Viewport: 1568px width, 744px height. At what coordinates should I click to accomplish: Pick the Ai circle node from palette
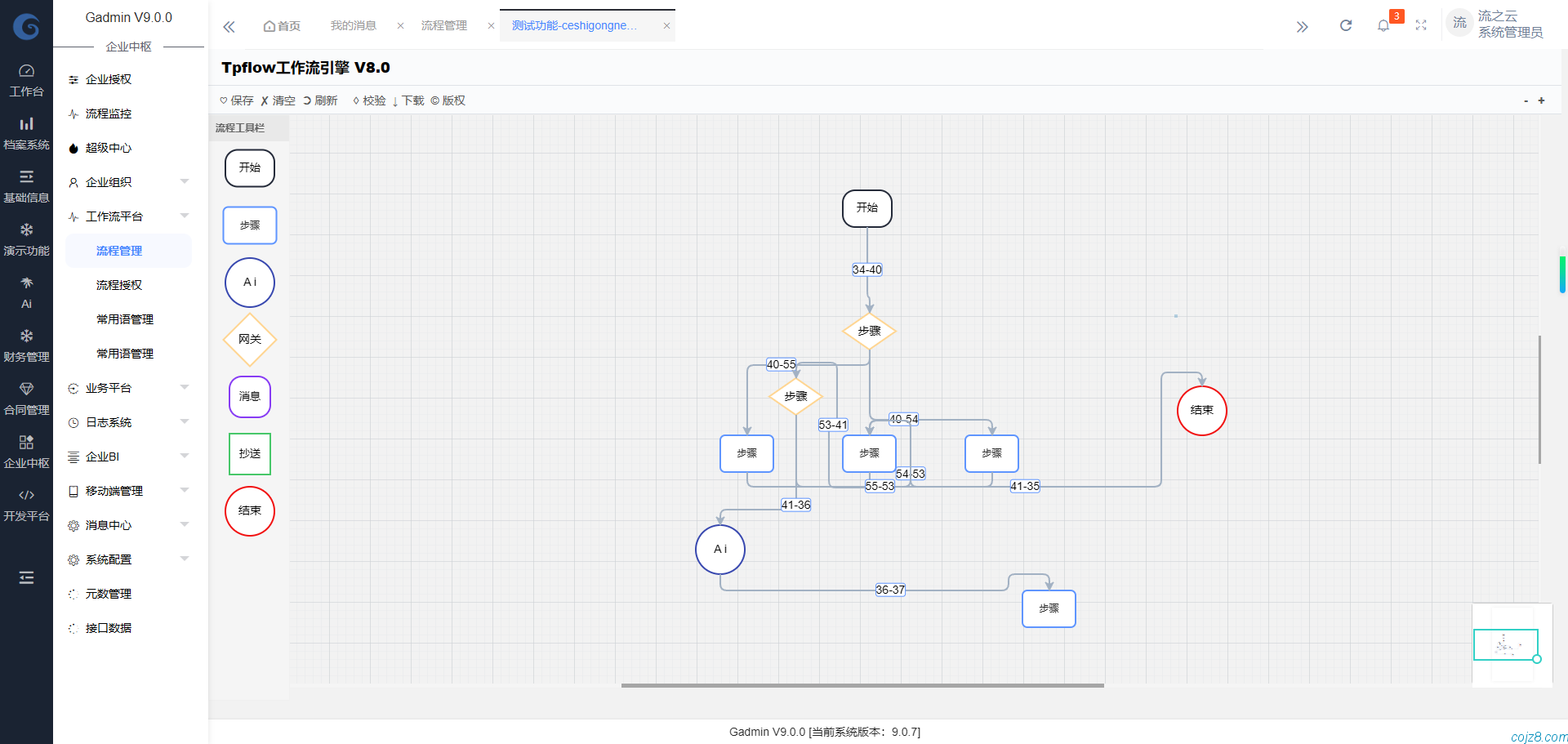tap(249, 283)
